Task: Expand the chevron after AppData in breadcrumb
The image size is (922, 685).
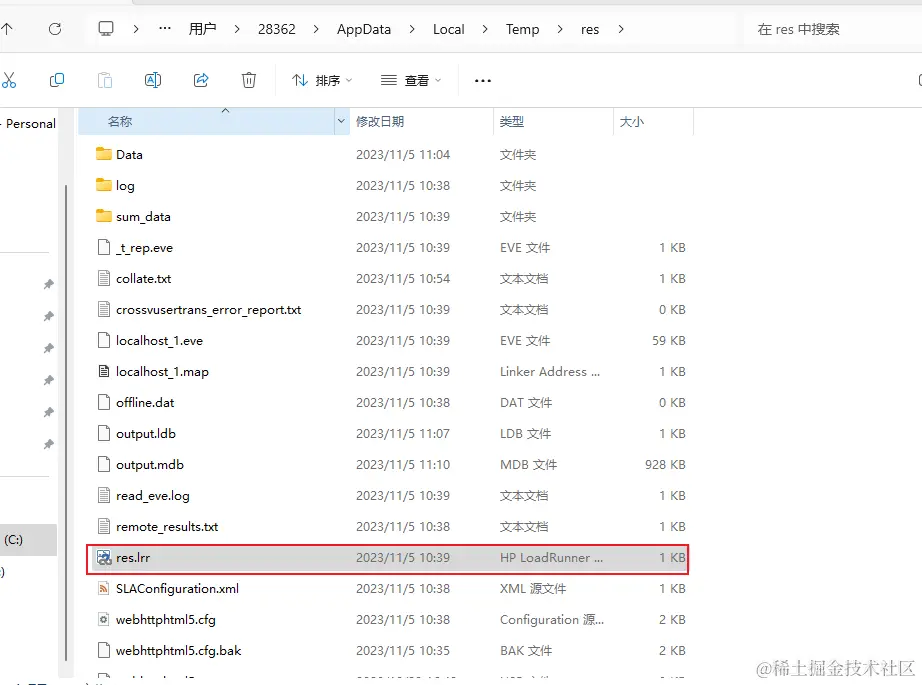Action: [412, 29]
